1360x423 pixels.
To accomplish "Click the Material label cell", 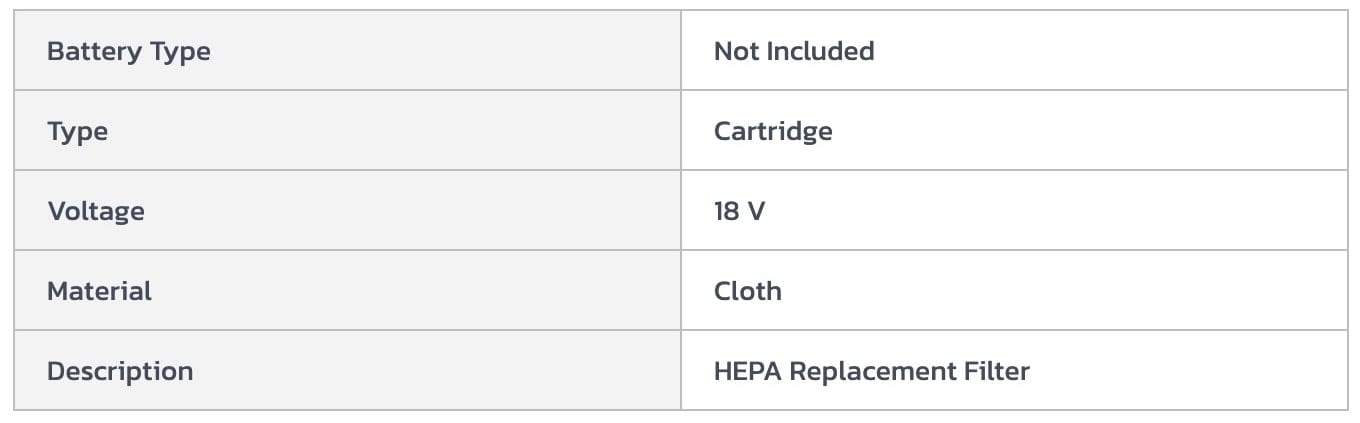I will (99, 291).
